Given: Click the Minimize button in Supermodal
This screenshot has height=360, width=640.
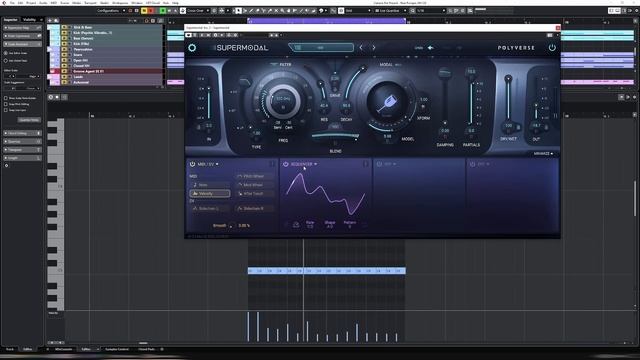Looking at the screenshot, I should tap(543, 153).
